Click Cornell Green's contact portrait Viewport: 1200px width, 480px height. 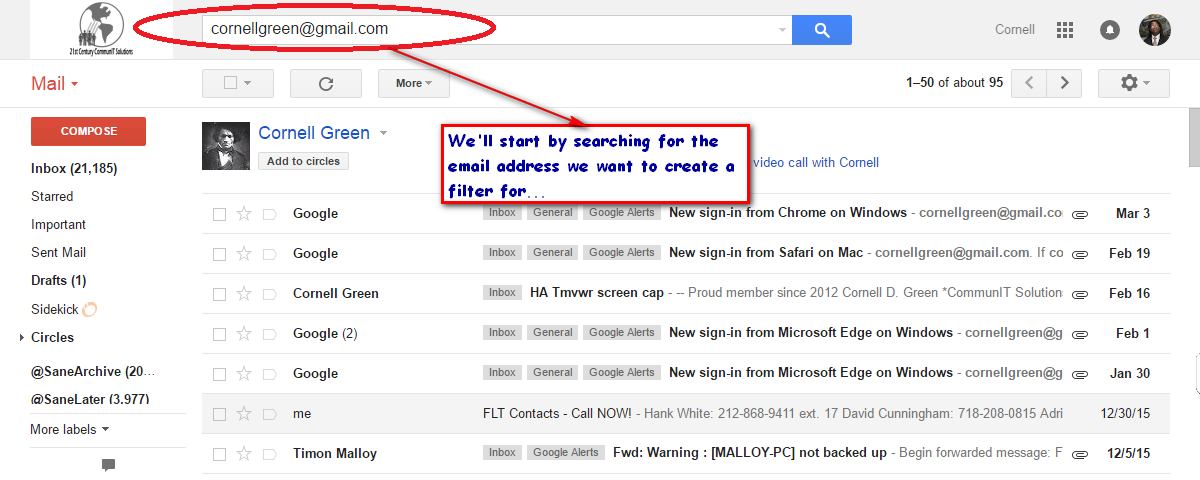(226, 146)
